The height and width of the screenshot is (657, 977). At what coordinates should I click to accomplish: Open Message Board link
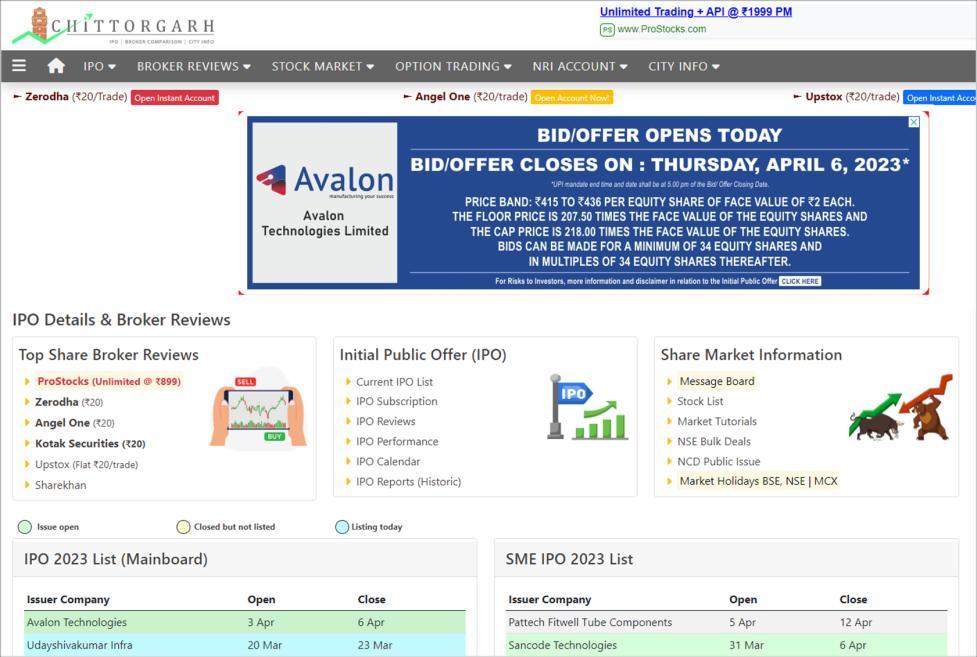(x=717, y=381)
